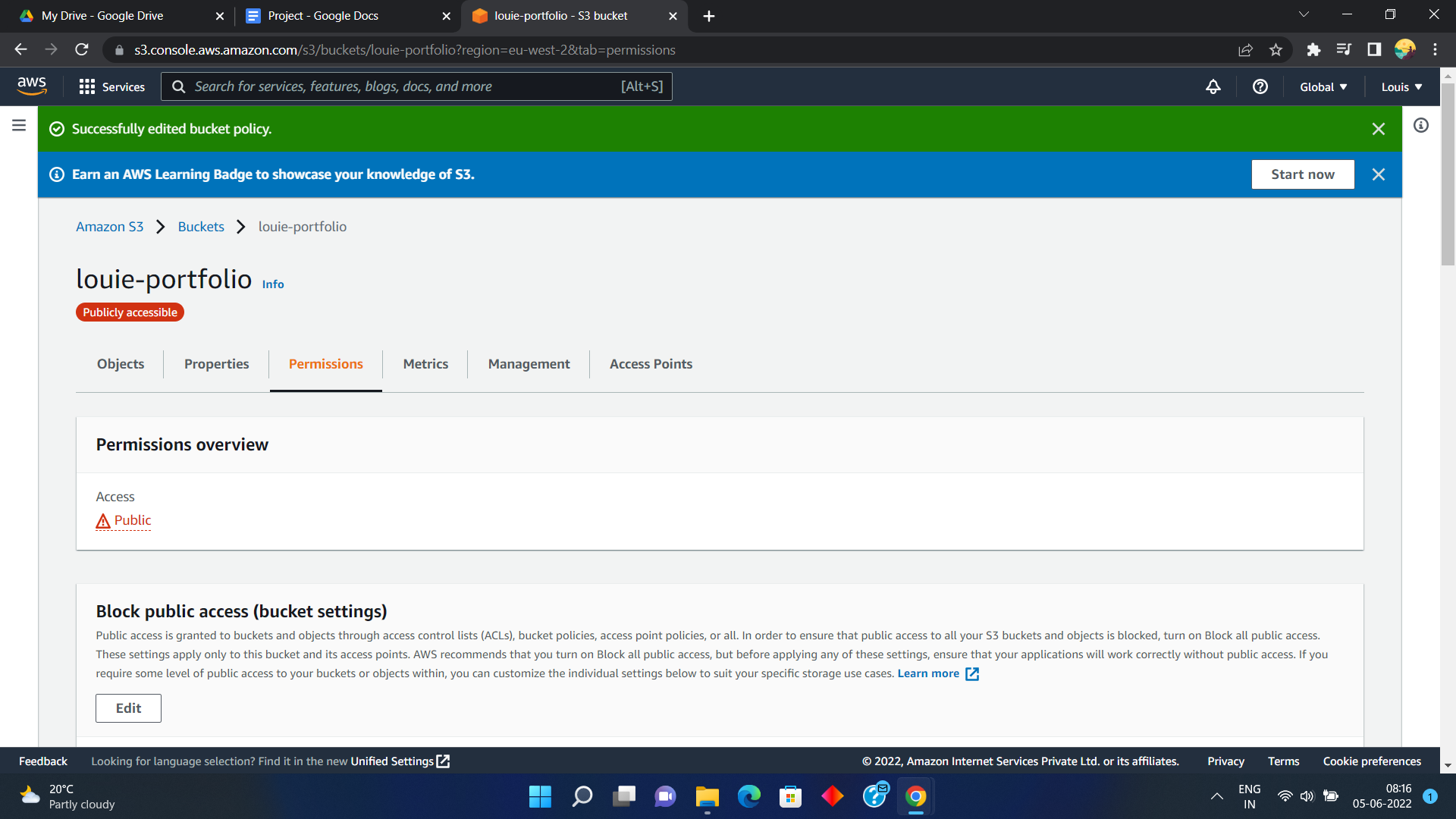Dismiss the successfully edited policy banner
This screenshot has width=1456, height=819.
1379,129
